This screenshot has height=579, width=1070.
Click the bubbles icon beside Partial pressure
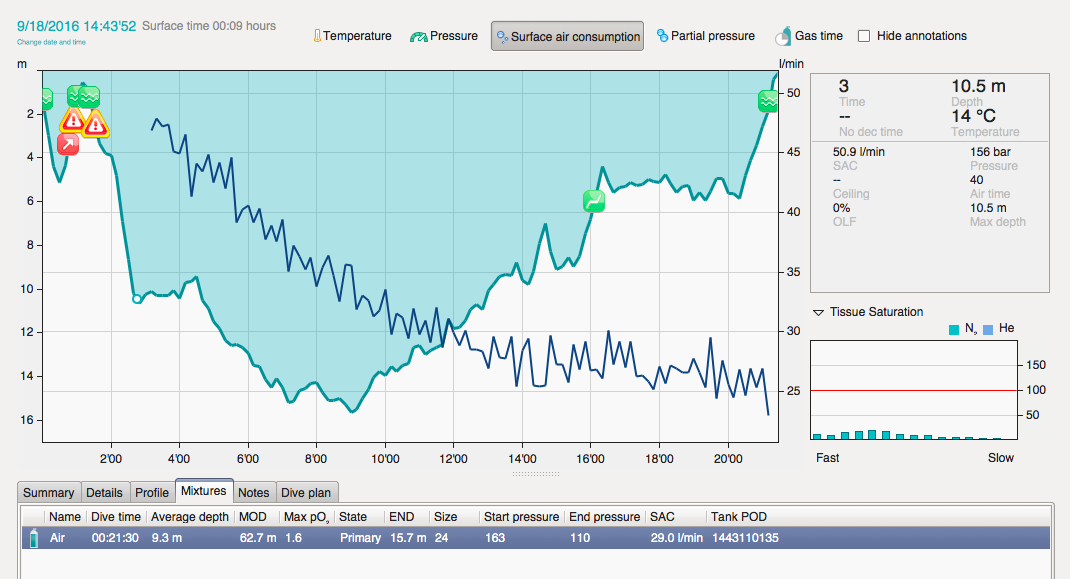point(662,36)
